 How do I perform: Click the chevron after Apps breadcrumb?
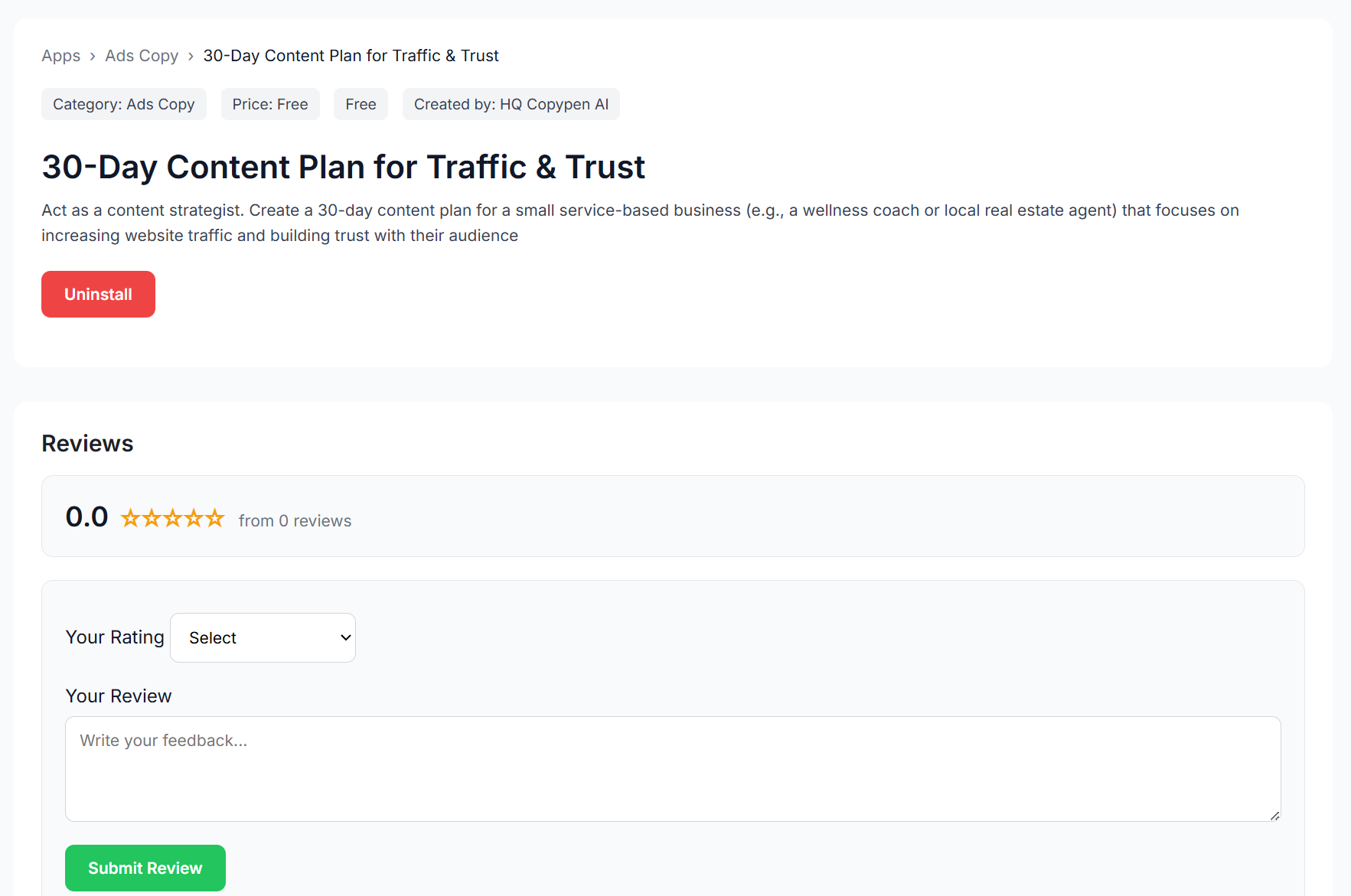[x=93, y=56]
